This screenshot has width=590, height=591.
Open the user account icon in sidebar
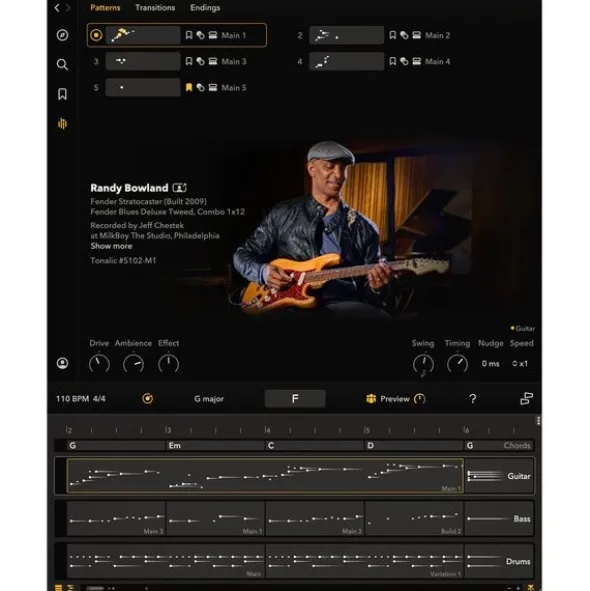click(62, 363)
